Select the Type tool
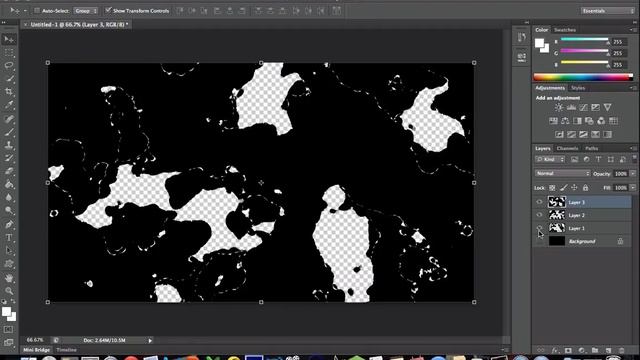The width and height of the screenshot is (640, 360). coord(9,237)
